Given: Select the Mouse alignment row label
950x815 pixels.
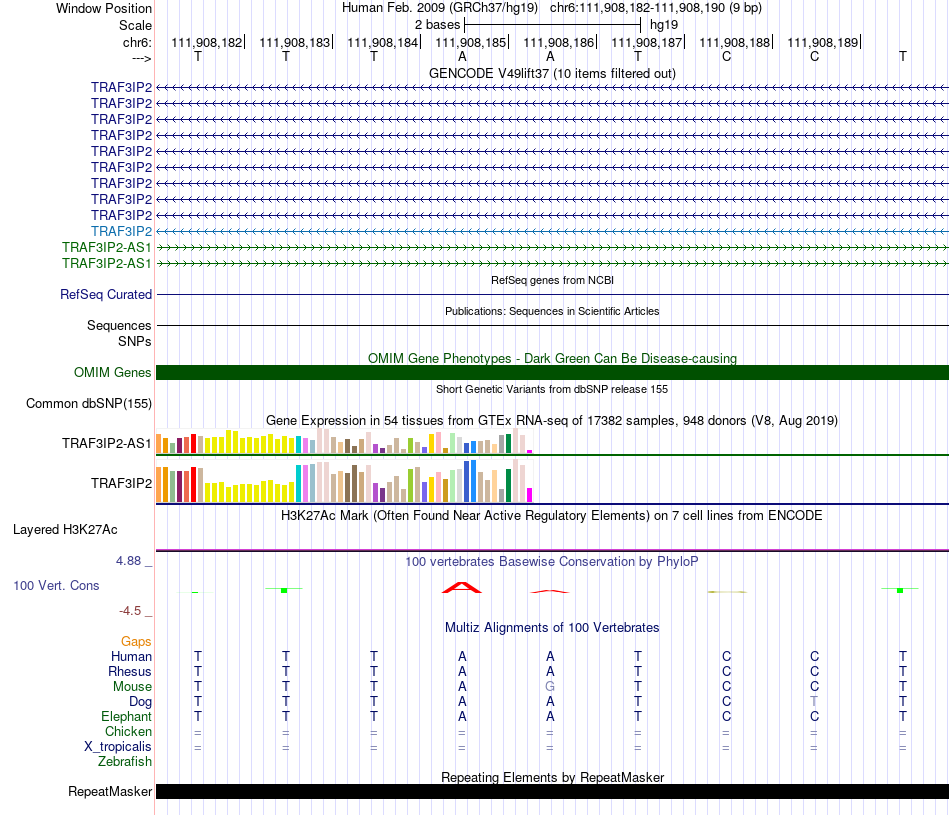Looking at the screenshot, I should [132, 687].
